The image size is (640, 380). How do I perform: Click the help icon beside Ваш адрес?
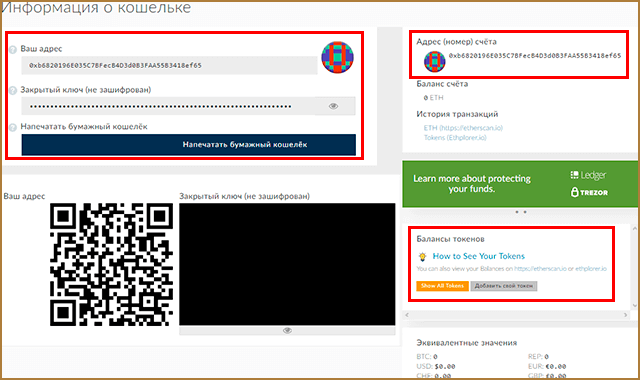tap(13, 50)
